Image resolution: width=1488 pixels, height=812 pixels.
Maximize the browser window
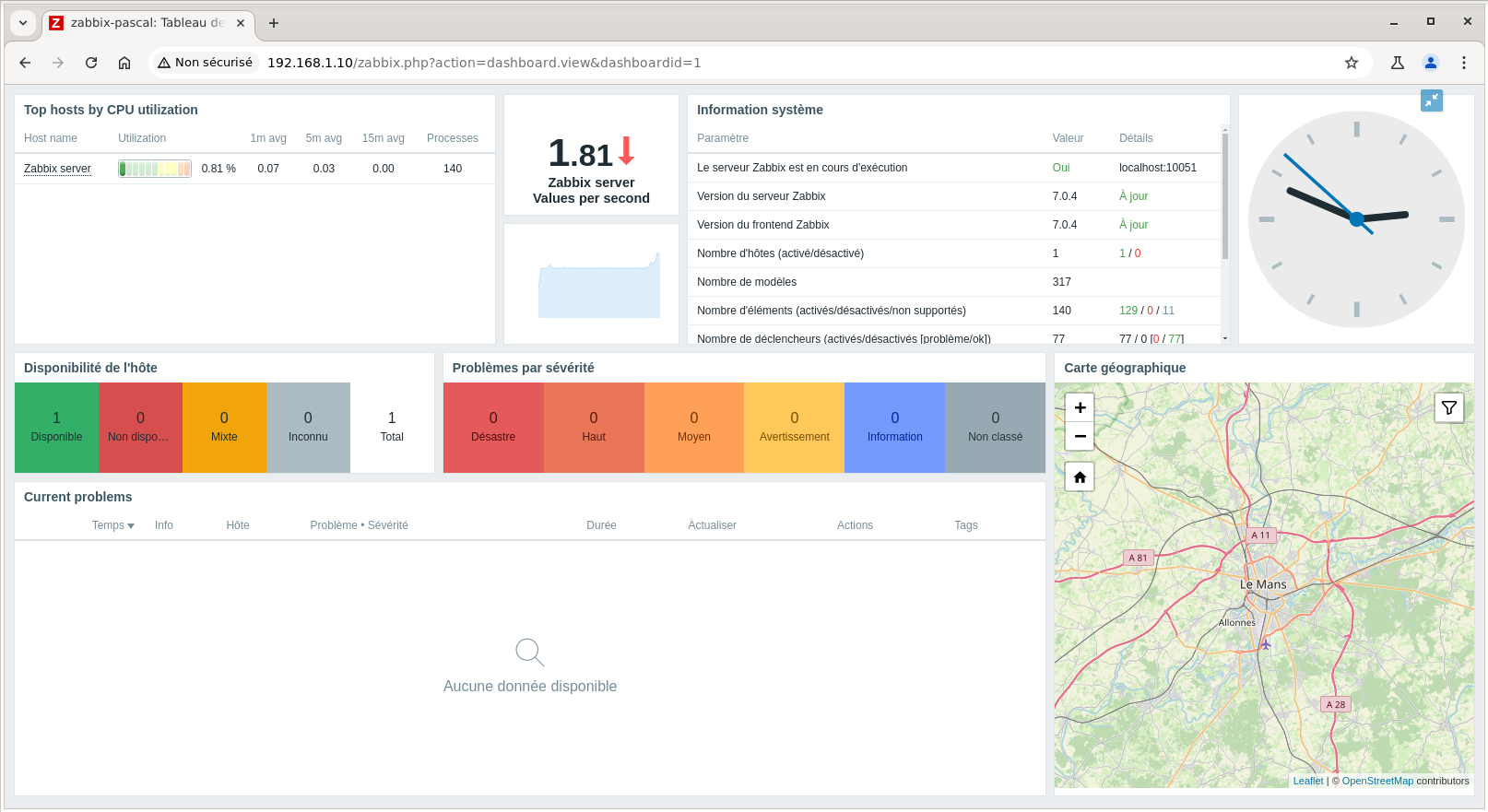coord(1431,22)
